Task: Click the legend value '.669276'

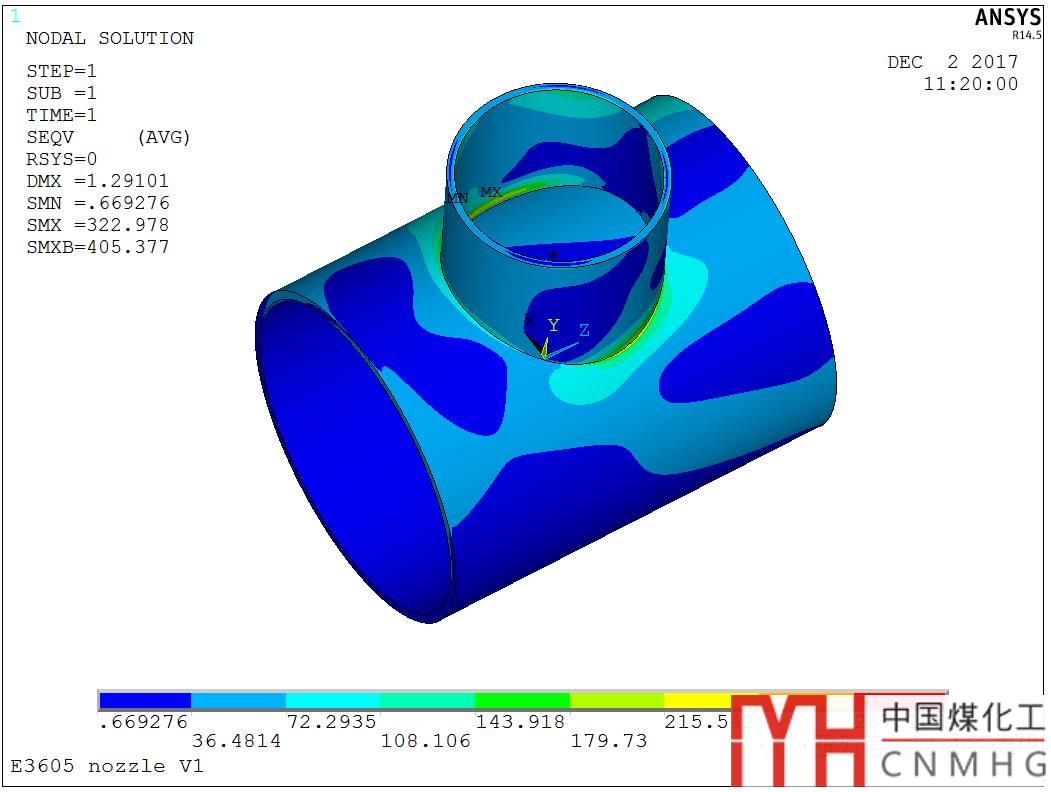Action: coord(143,722)
